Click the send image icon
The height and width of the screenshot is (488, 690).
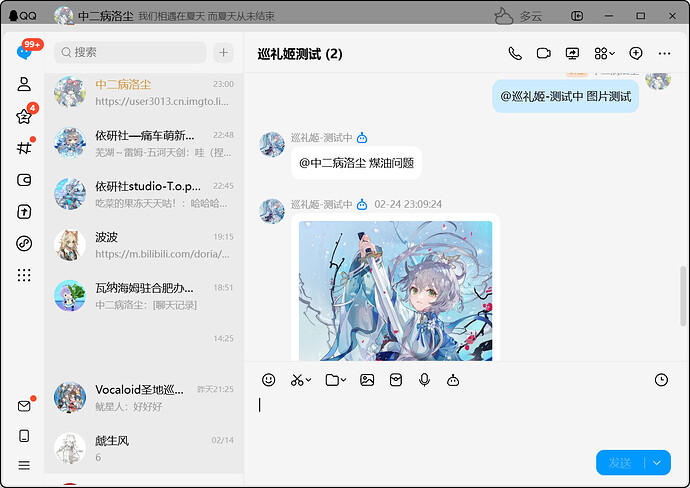click(367, 380)
